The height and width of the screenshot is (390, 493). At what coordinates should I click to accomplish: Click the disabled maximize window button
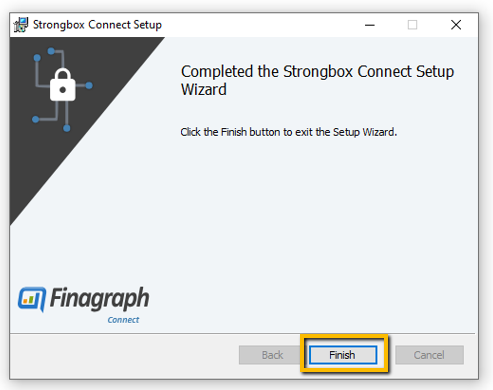pos(412,25)
